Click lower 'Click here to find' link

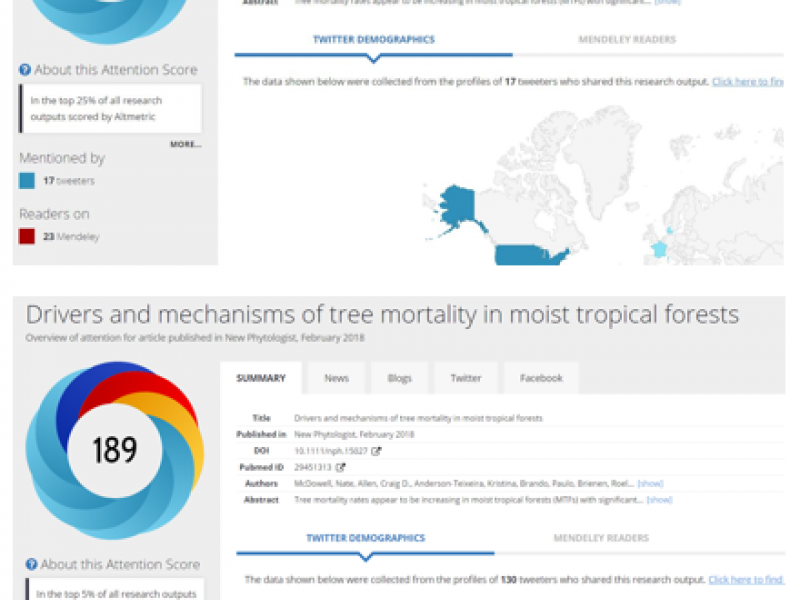tap(746, 580)
